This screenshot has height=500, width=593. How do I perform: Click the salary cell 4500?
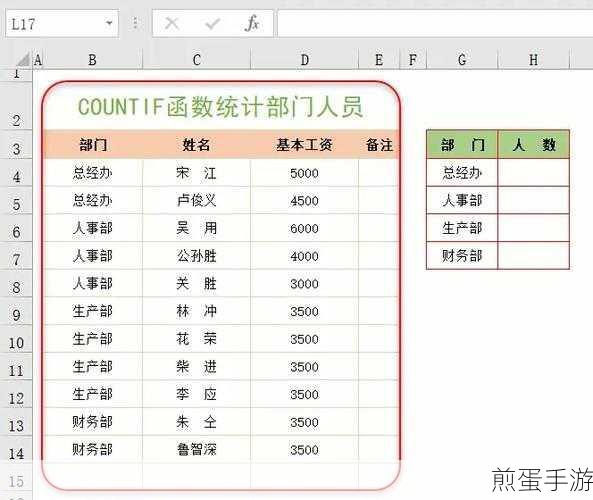[304, 201]
